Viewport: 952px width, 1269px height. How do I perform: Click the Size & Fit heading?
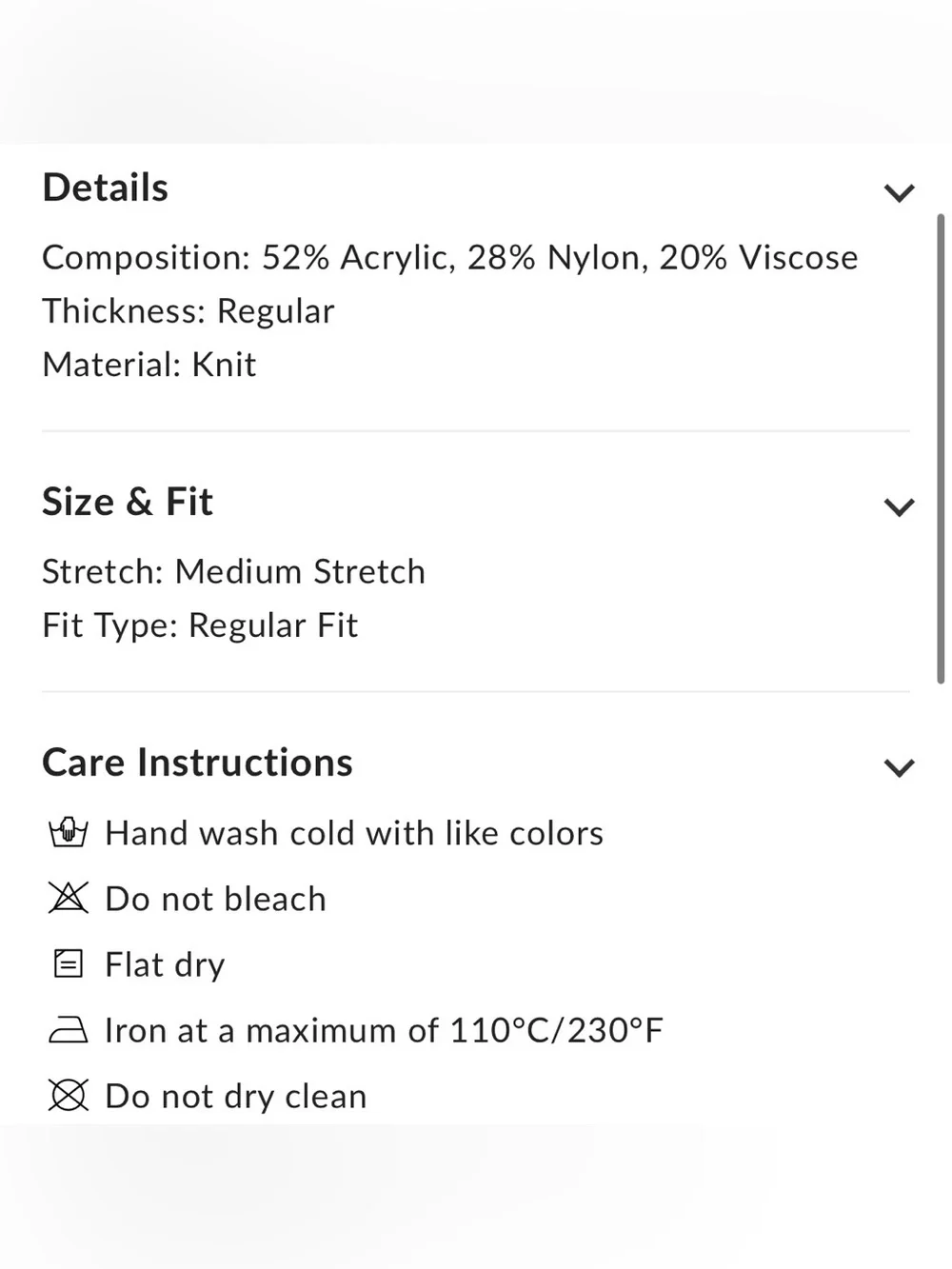click(x=128, y=502)
